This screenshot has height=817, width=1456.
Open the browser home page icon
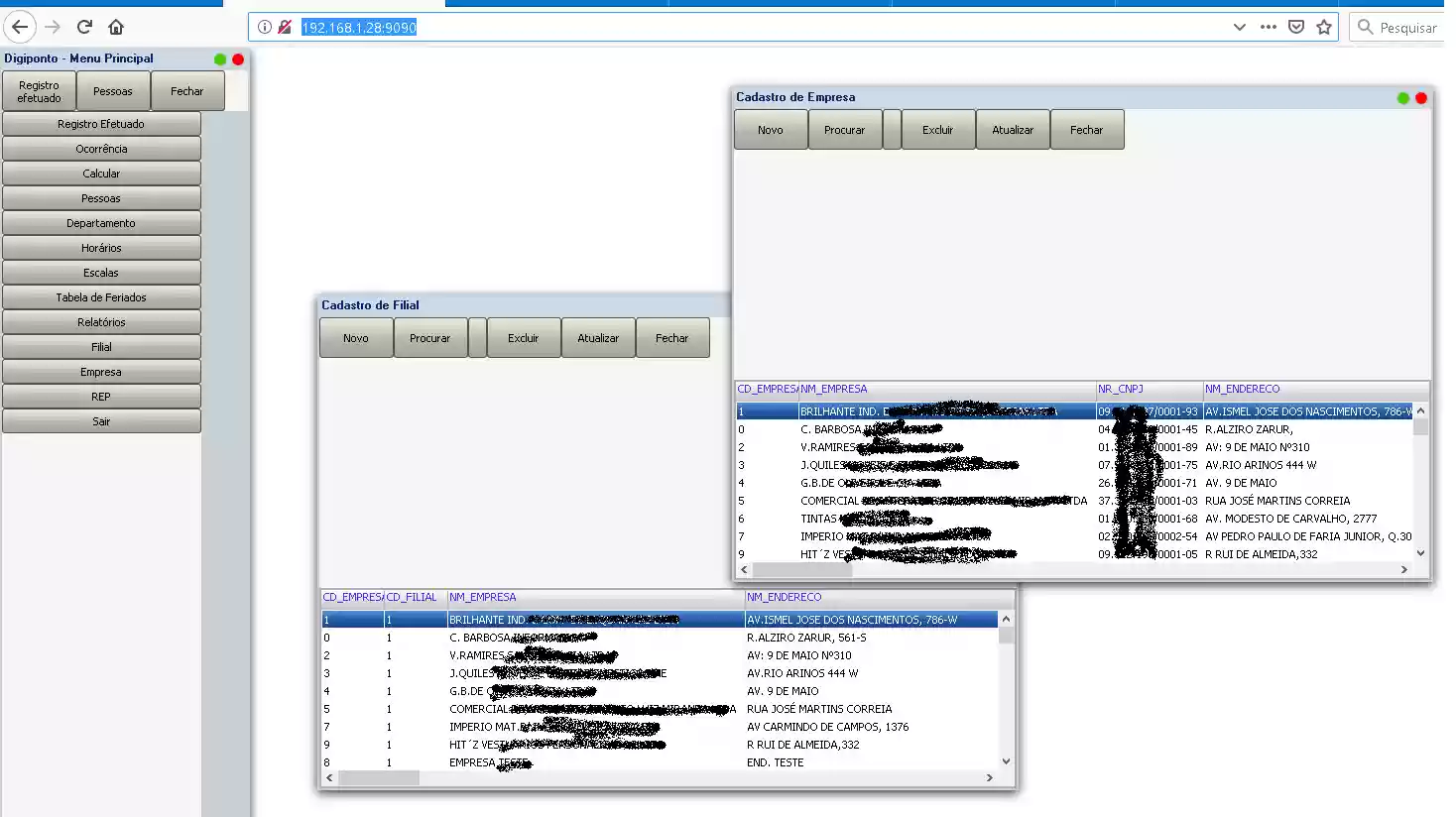pos(116,27)
